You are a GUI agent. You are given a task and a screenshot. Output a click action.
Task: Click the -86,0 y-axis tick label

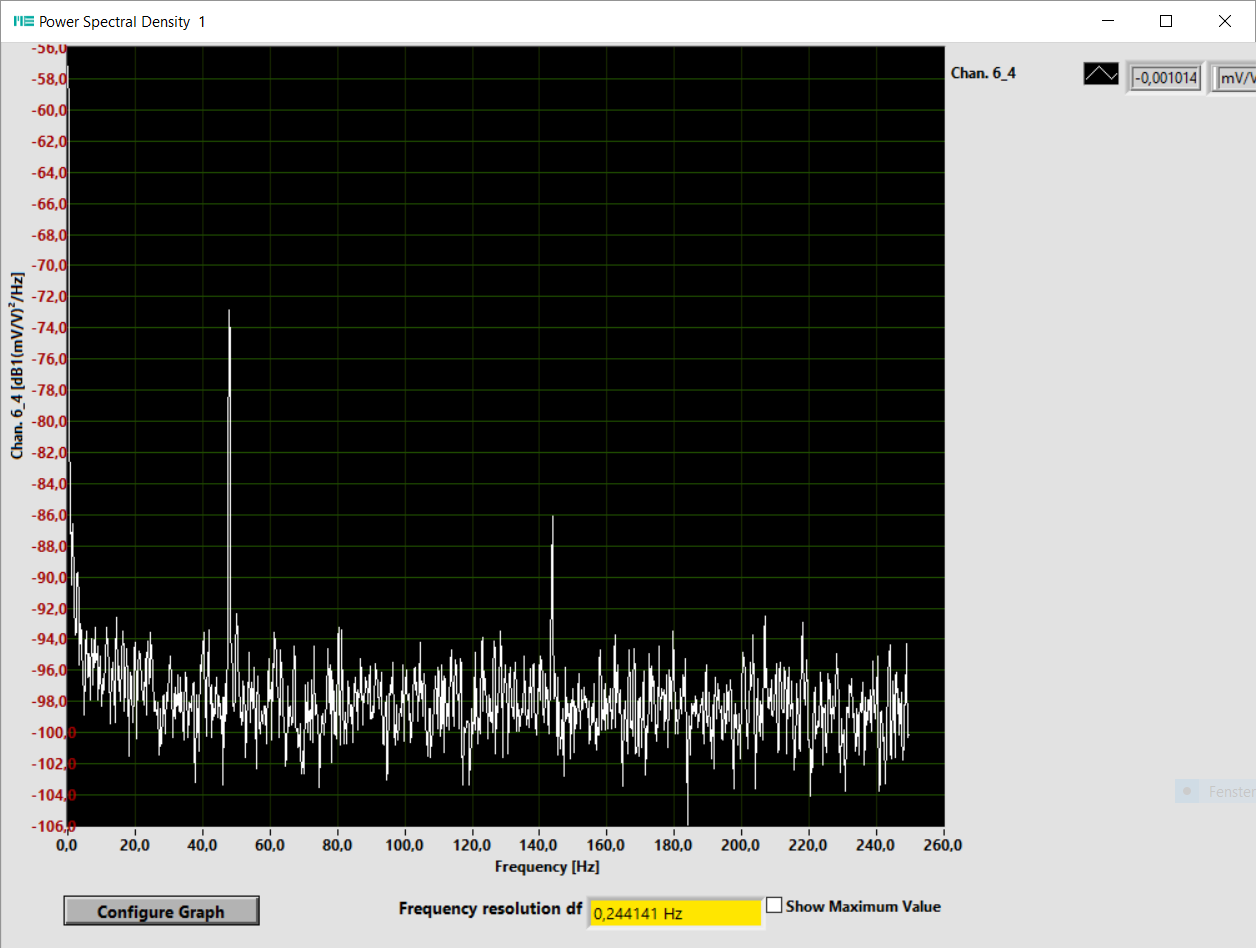point(48,515)
